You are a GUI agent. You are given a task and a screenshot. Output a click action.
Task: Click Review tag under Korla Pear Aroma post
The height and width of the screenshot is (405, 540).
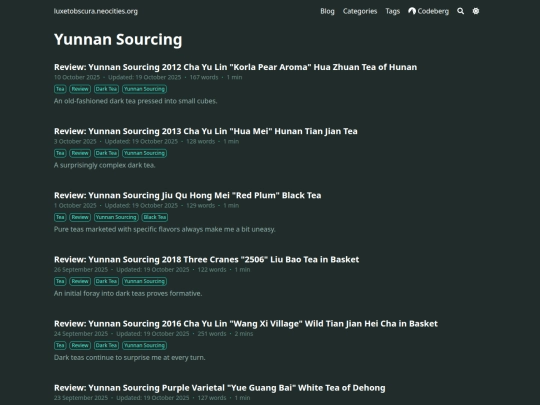click(80, 89)
